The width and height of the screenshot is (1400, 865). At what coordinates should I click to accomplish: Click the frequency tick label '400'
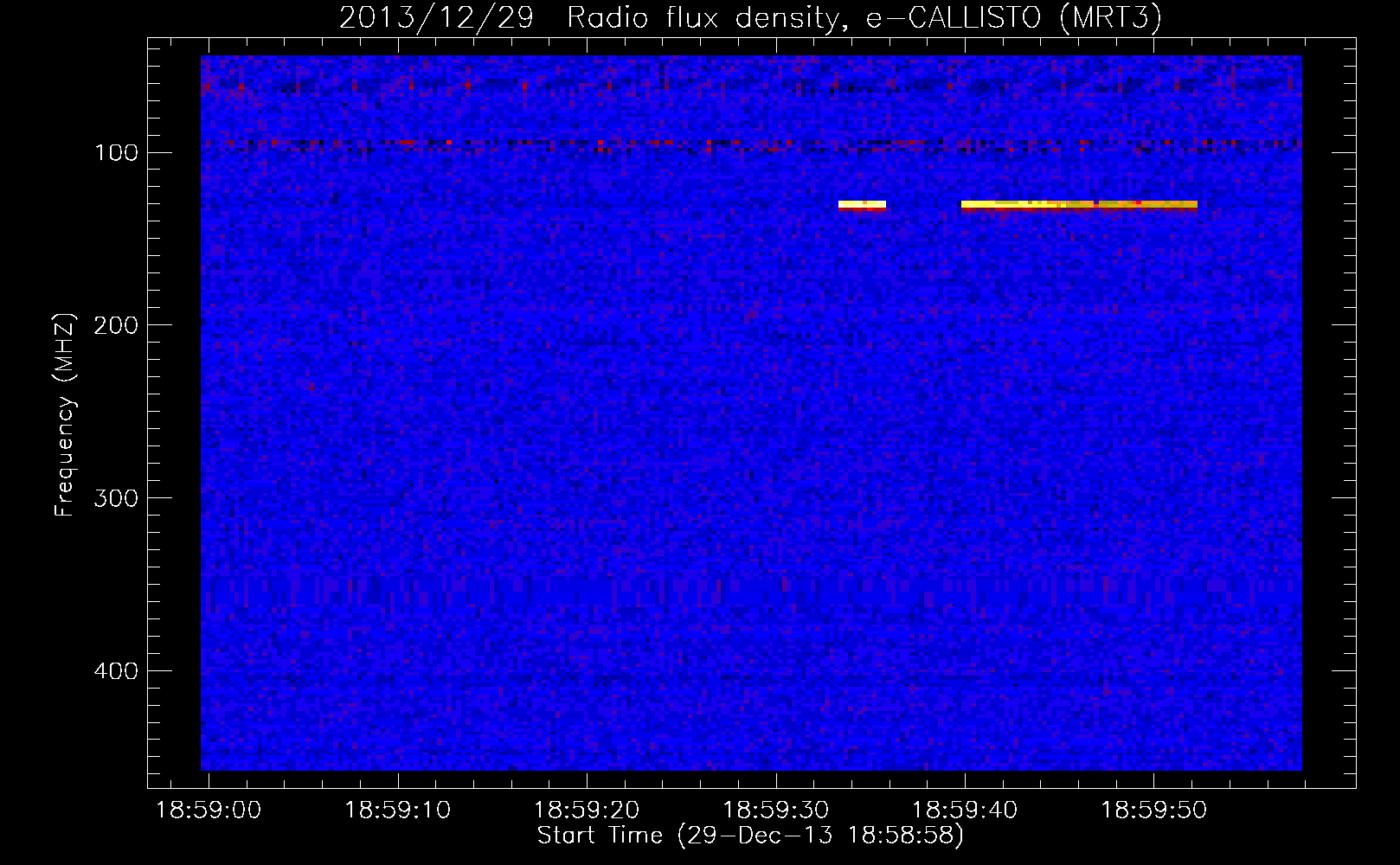click(x=116, y=671)
